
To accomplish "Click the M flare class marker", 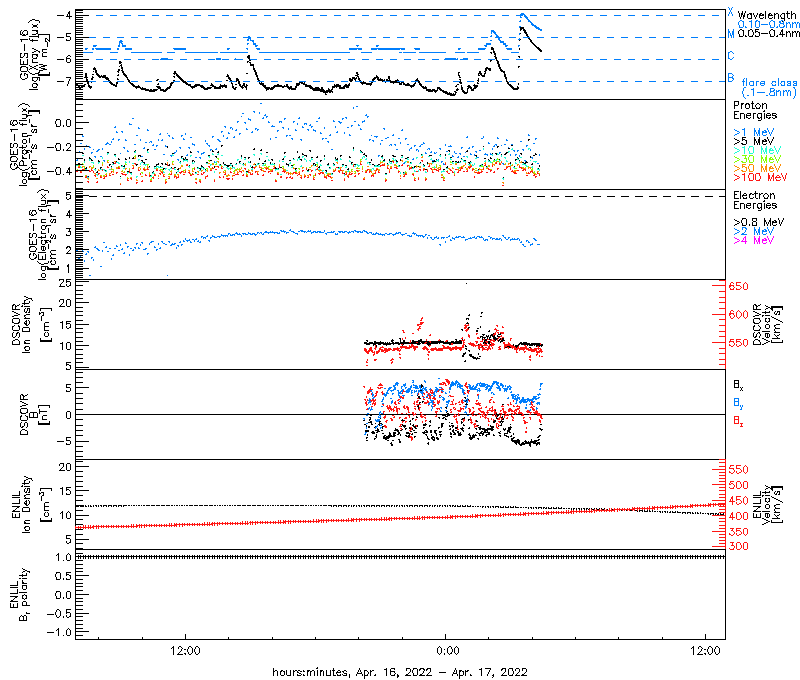I will 731,34.
